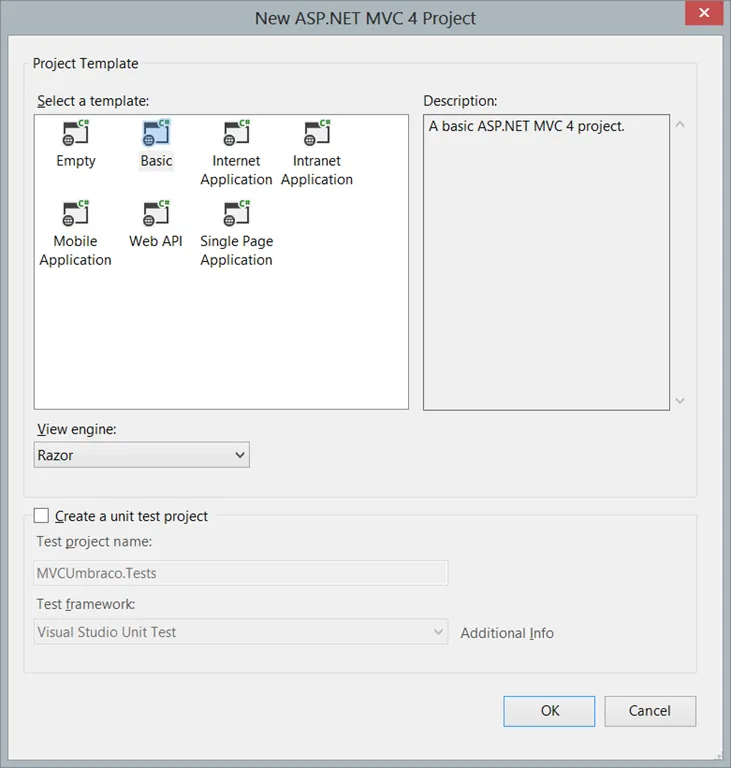Screen dimensions: 731x768
Task: Enable Create a unit test project checkbox
Action: point(41,516)
